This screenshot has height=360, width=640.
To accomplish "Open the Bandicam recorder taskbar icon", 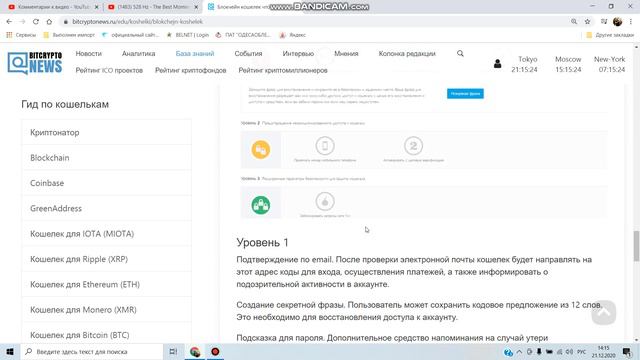I will (215, 351).
